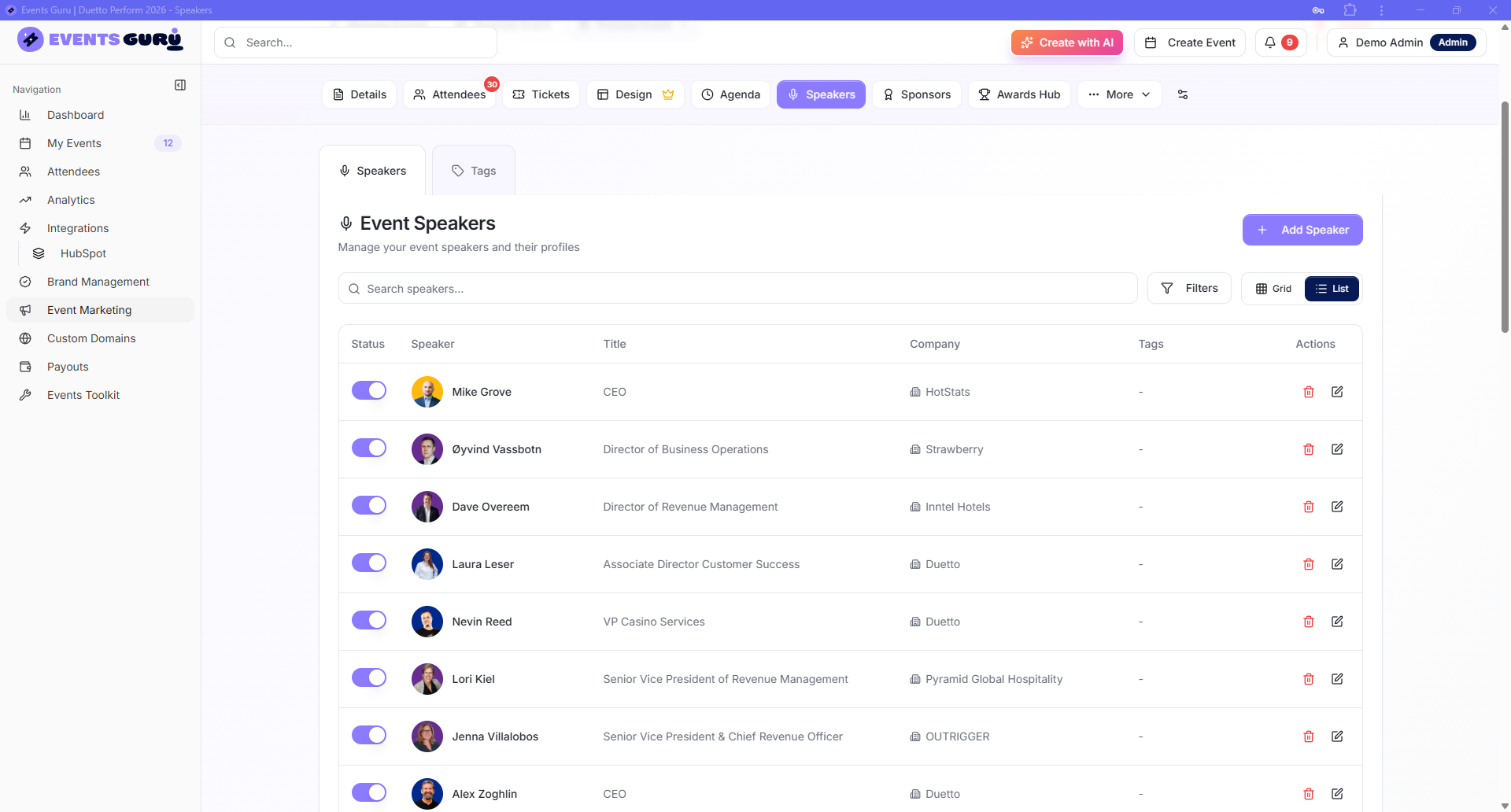The height and width of the screenshot is (812, 1511).
Task: Edit the Alex Zoghlin speaker
Action: coord(1337,794)
